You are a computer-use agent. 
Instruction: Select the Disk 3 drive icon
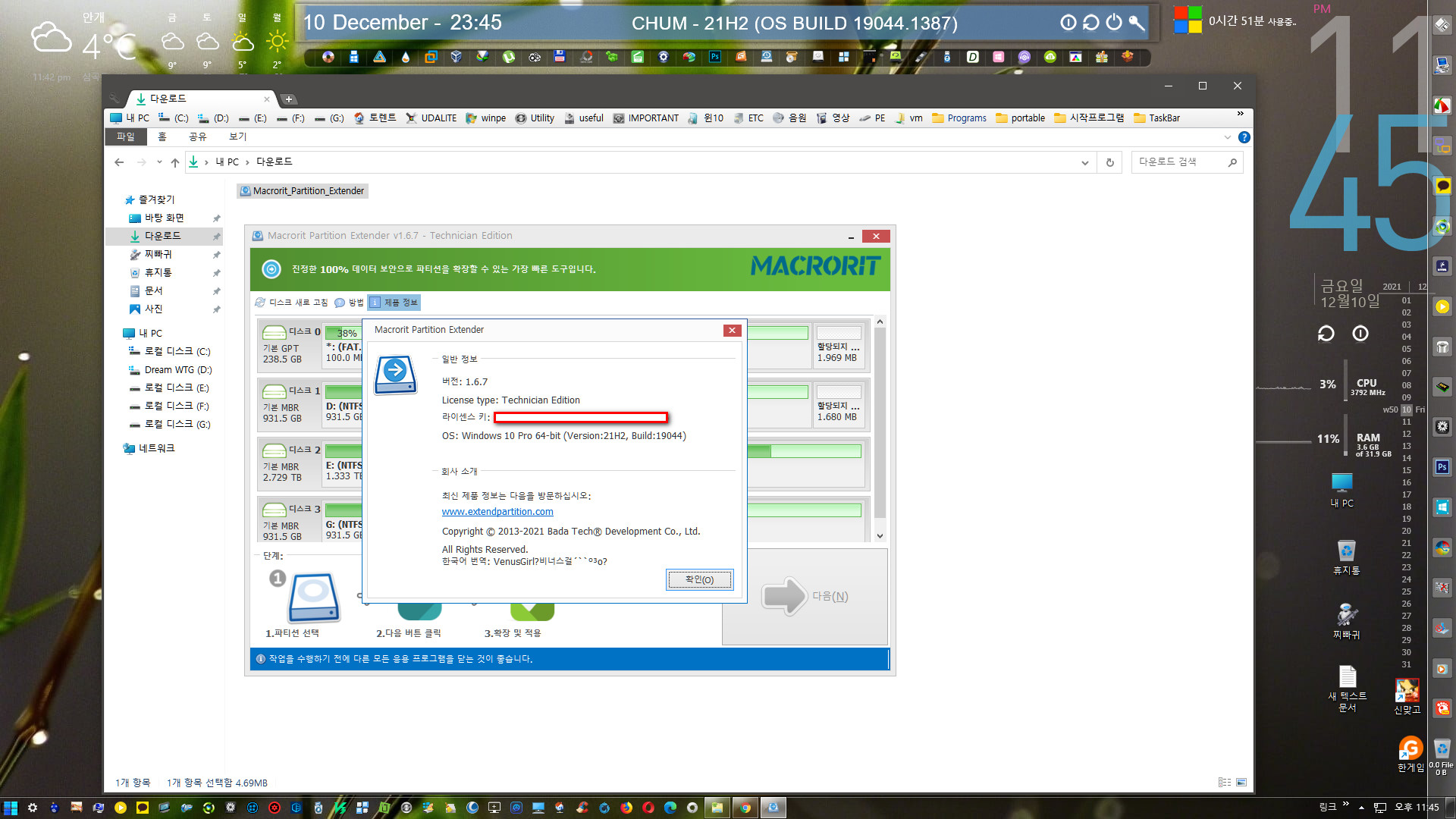coord(274,510)
